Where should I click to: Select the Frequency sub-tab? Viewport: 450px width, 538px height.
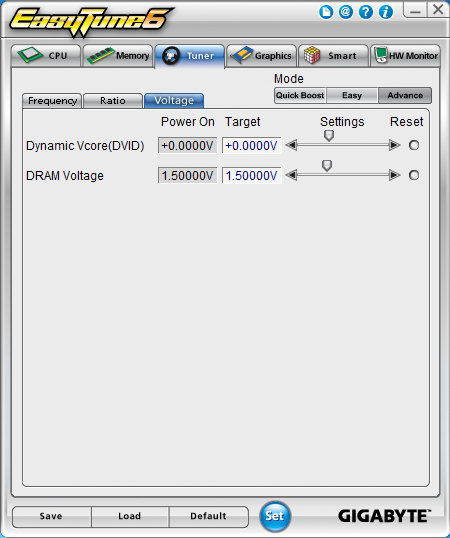(x=52, y=101)
